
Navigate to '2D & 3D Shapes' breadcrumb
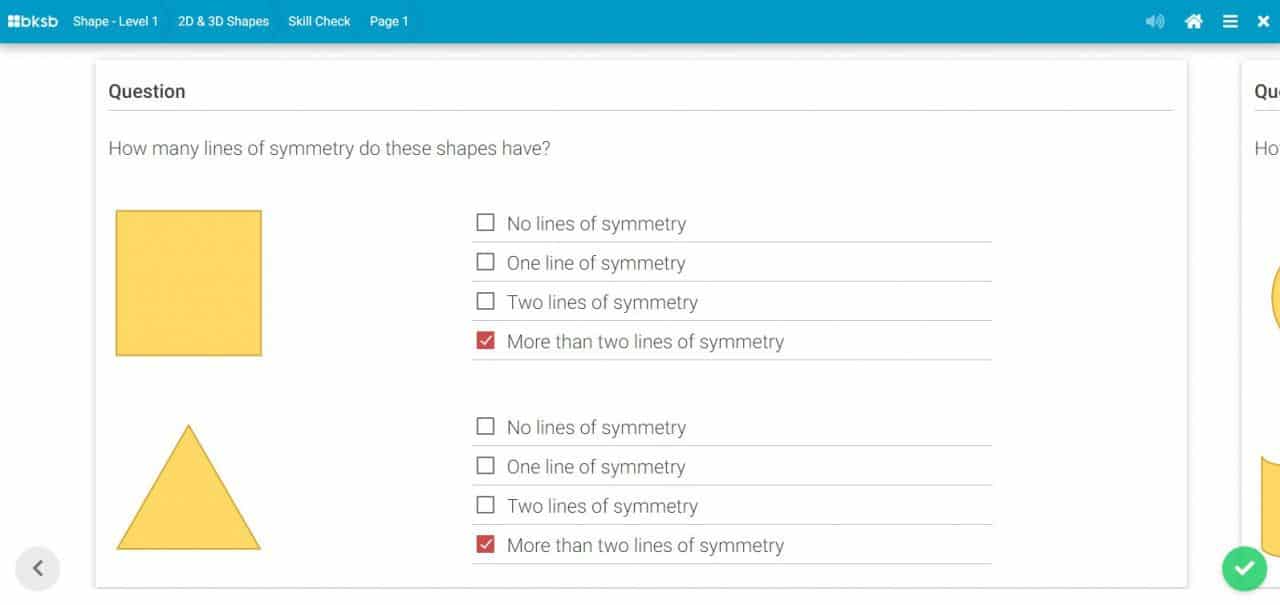click(x=223, y=21)
